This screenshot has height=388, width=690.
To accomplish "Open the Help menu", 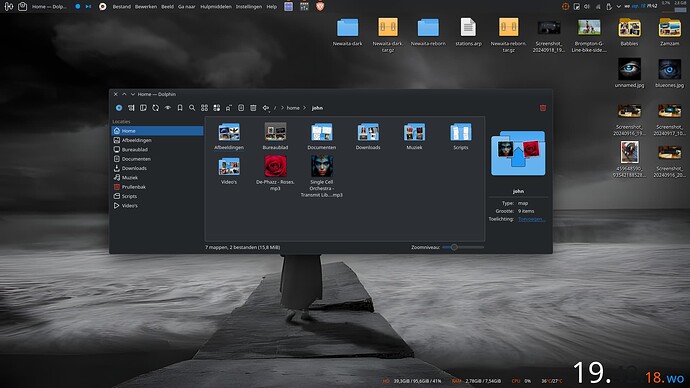I will click(272, 7).
